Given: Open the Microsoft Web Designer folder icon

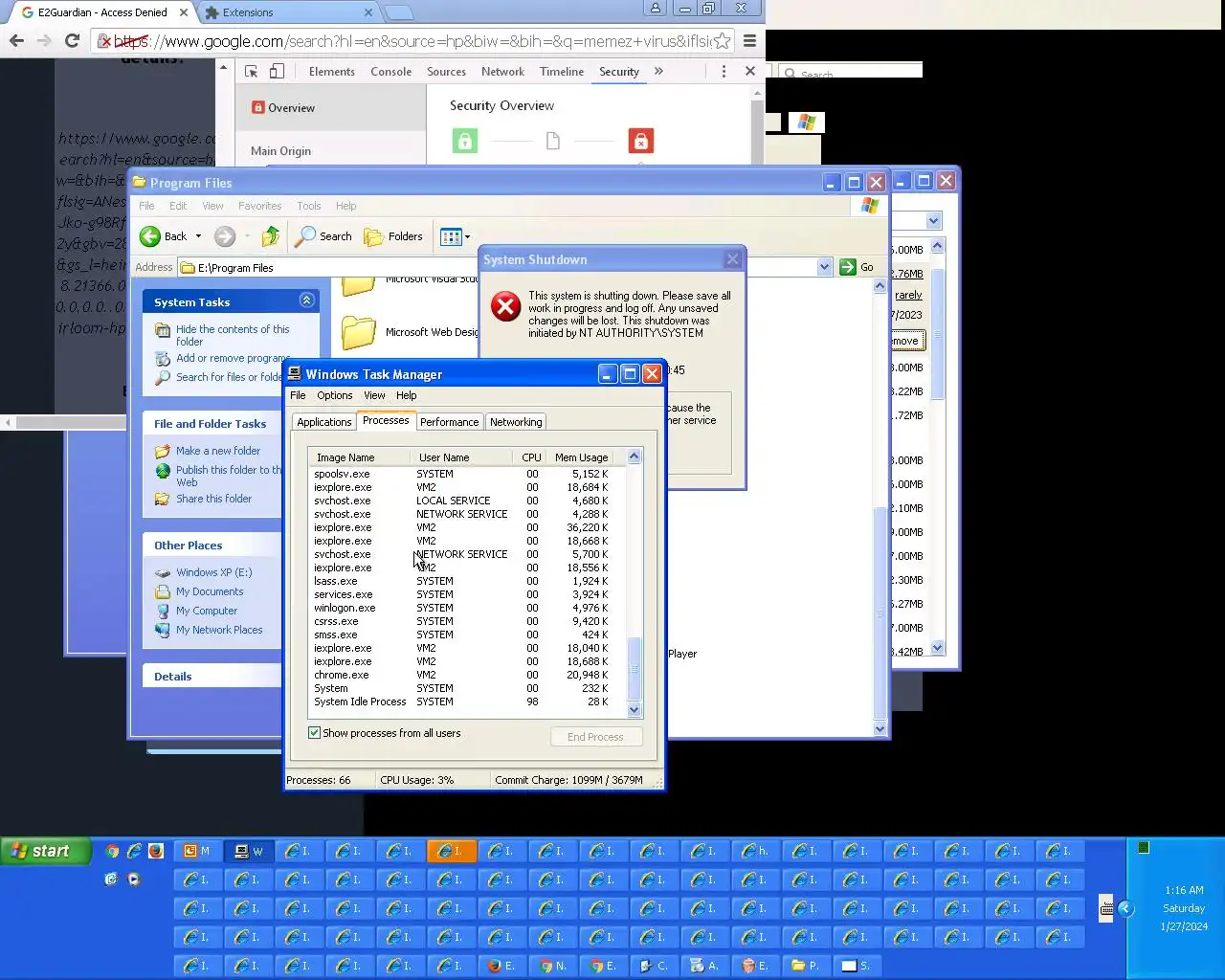Looking at the screenshot, I should pyautogui.click(x=359, y=333).
